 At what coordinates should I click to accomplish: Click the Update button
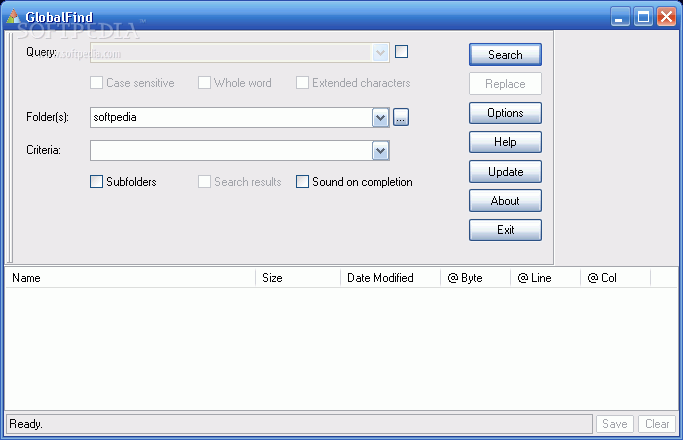505,172
